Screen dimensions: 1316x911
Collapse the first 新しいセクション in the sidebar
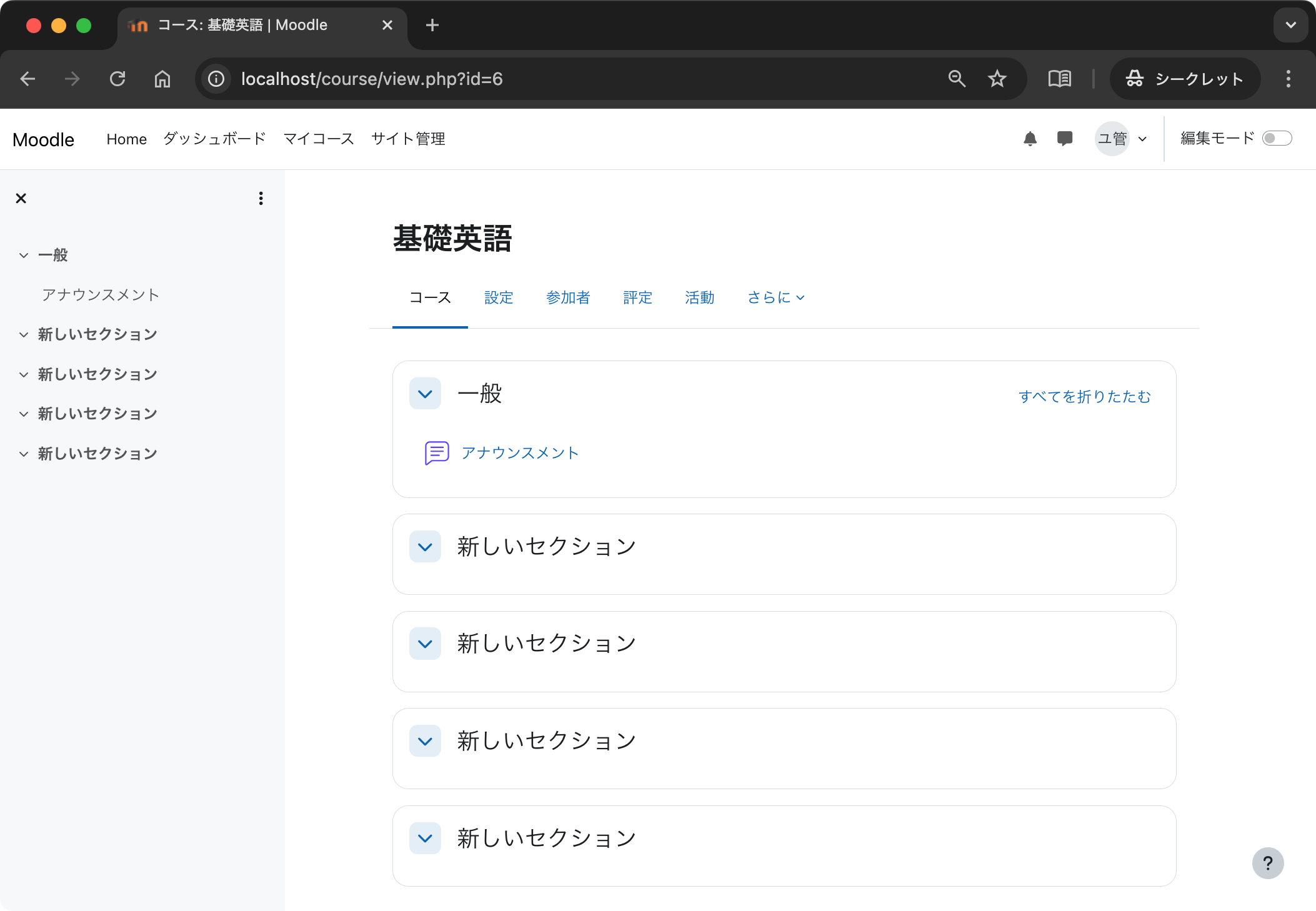tap(23, 334)
